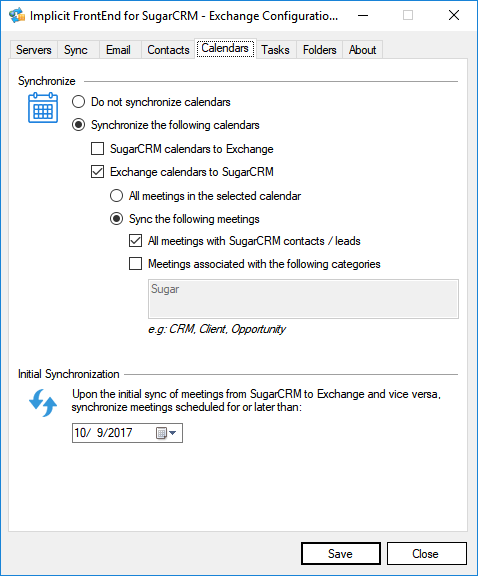Image resolution: width=478 pixels, height=576 pixels.
Task: Click the blue sync arrows icon
Action: [x=43, y=403]
